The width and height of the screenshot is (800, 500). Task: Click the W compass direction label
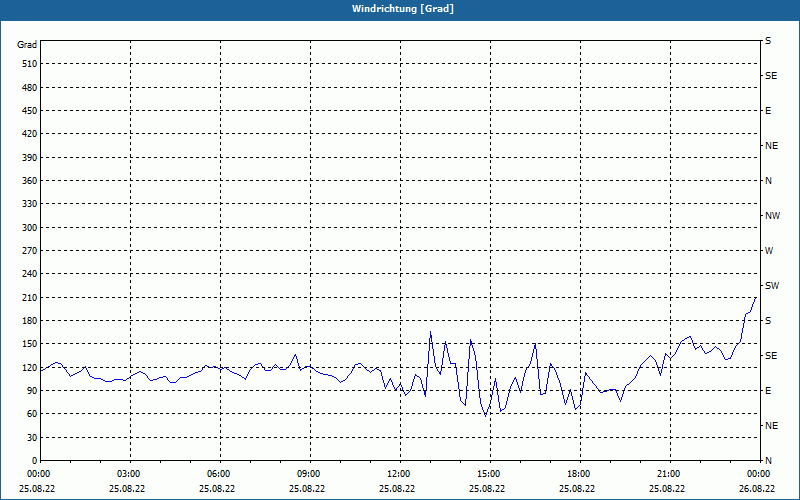[x=769, y=251]
